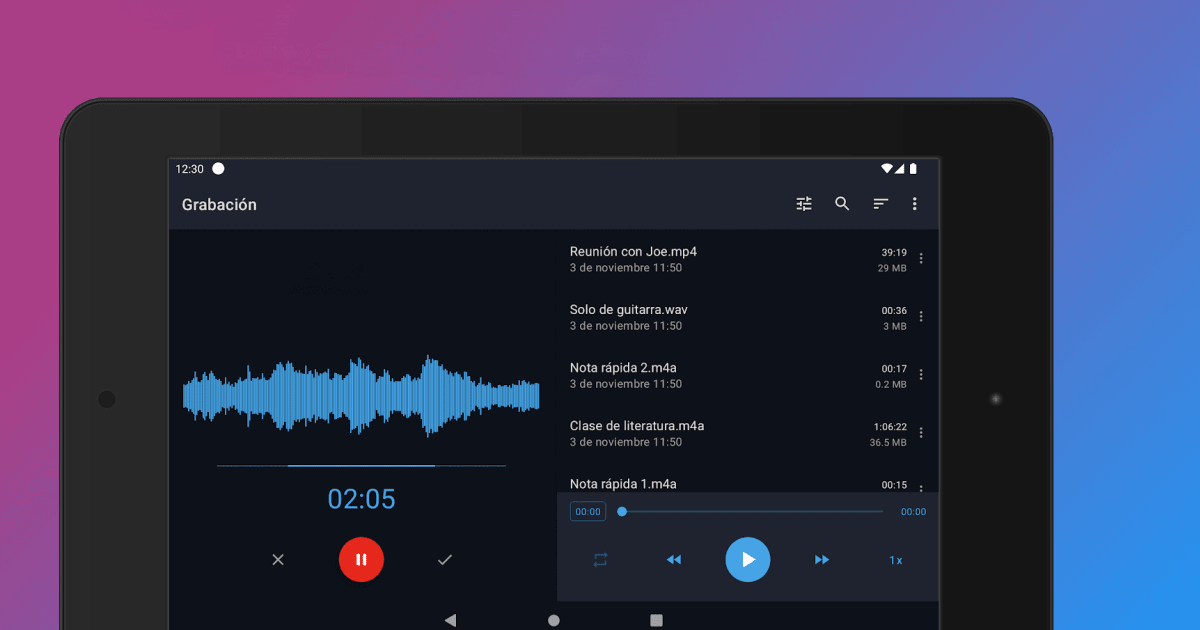The image size is (1200, 630).
Task: Open recent apps with the square icon
Action: point(657,620)
